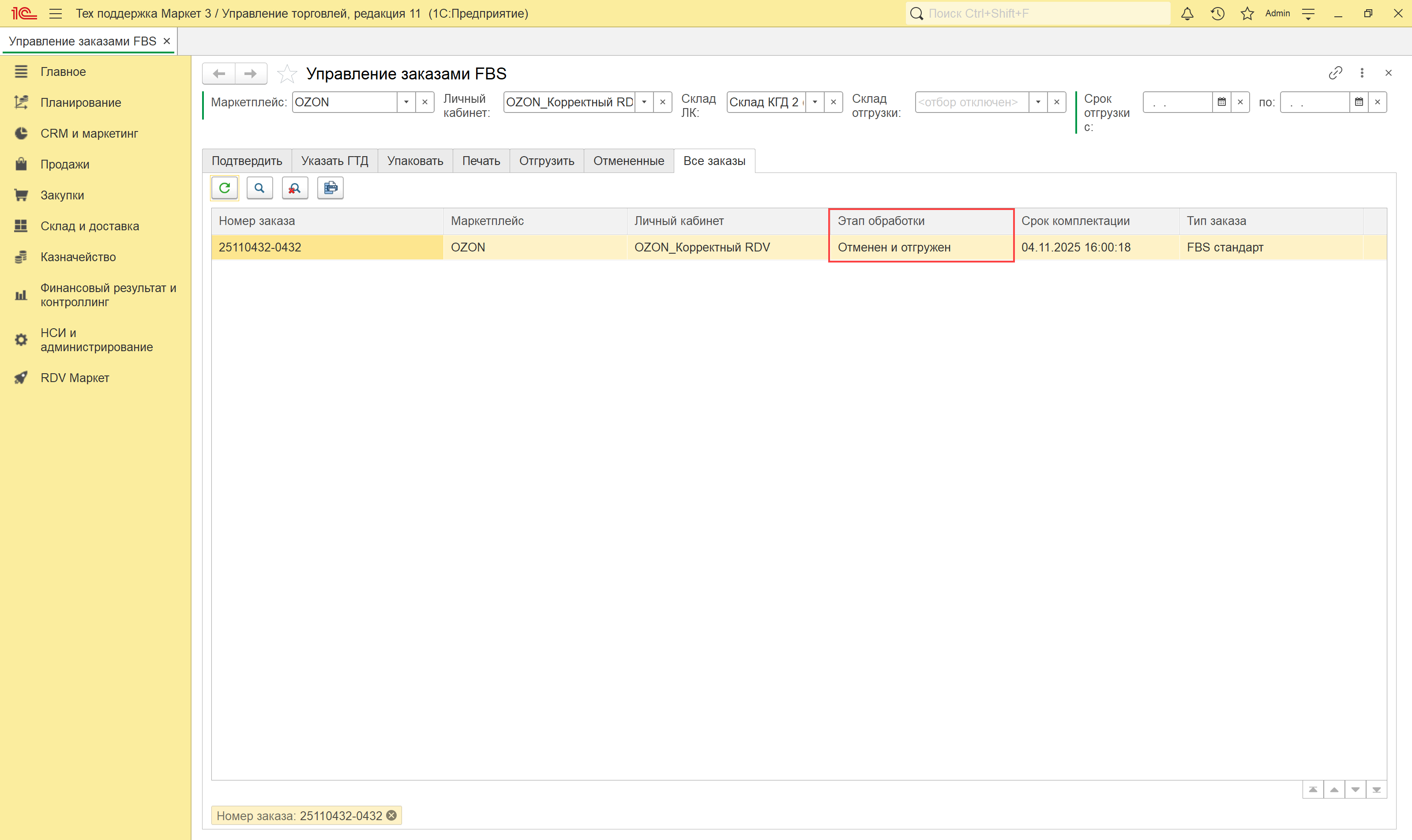Switch to the Упаковать tab
The height and width of the screenshot is (840, 1412).
pyautogui.click(x=415, y=161)
